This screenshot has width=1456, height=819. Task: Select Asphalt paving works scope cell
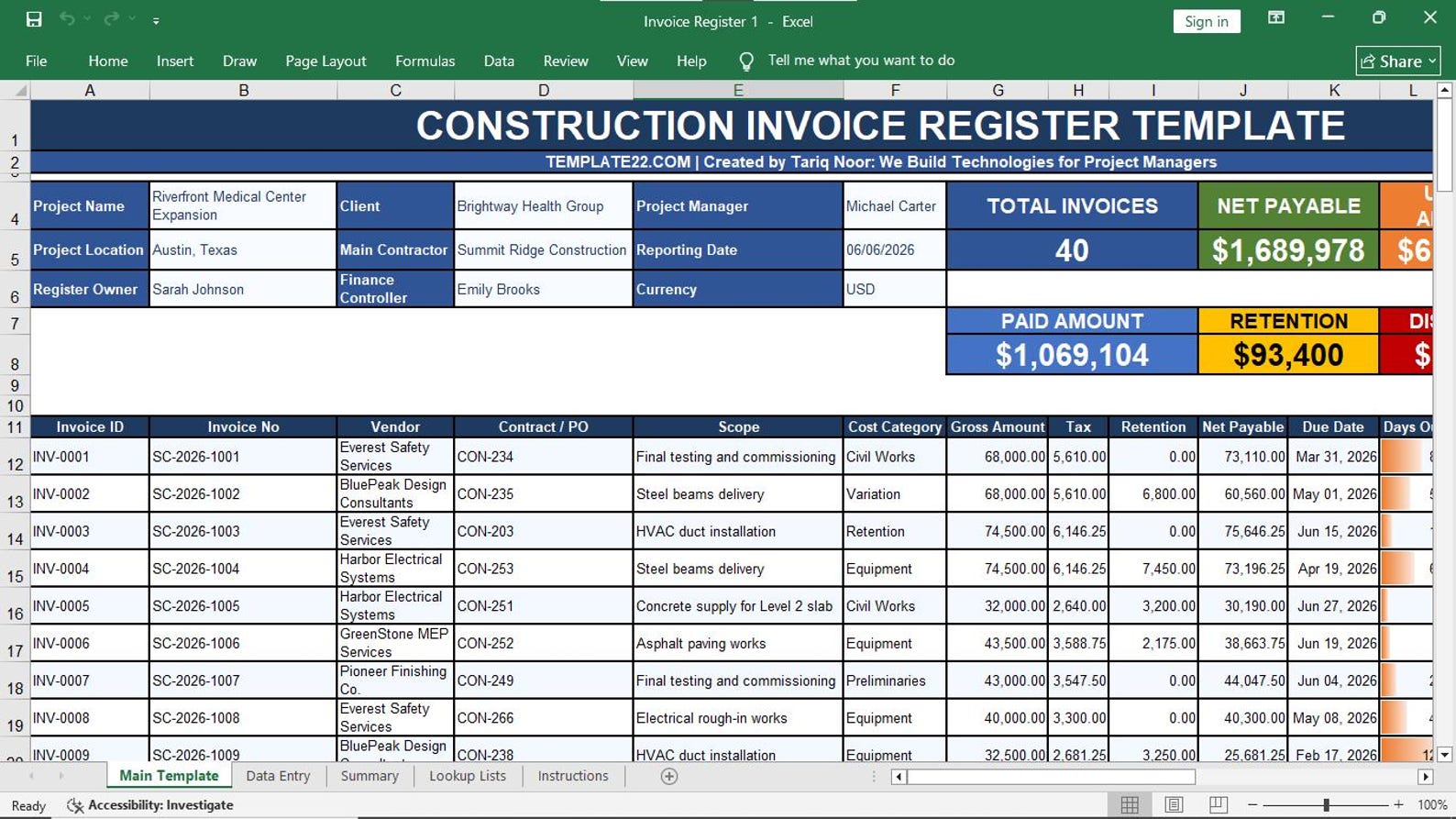click(738, 644)
